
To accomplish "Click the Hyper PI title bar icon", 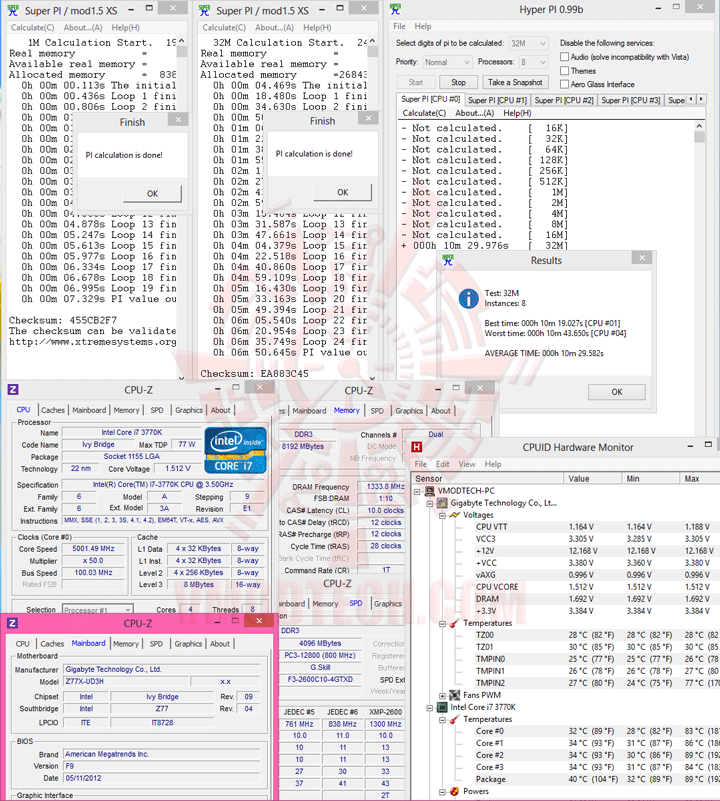I will point(396,9).
